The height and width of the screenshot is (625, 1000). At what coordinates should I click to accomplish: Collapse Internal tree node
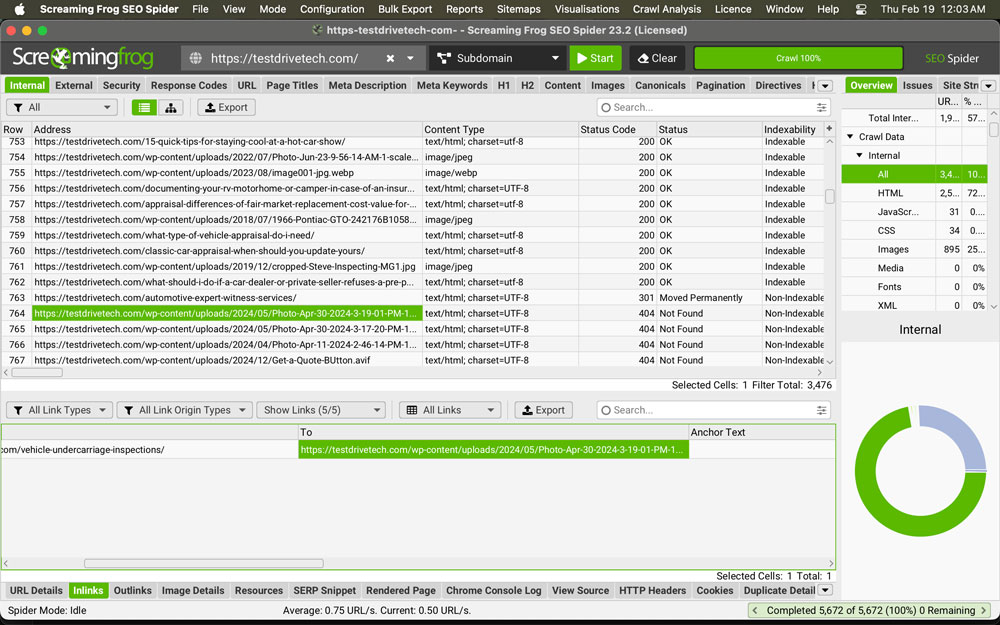click(859, 155)
